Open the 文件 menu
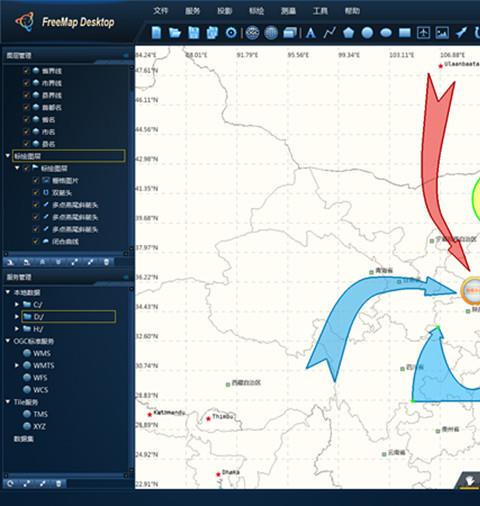Screen dimensions: 480x506 160,11
